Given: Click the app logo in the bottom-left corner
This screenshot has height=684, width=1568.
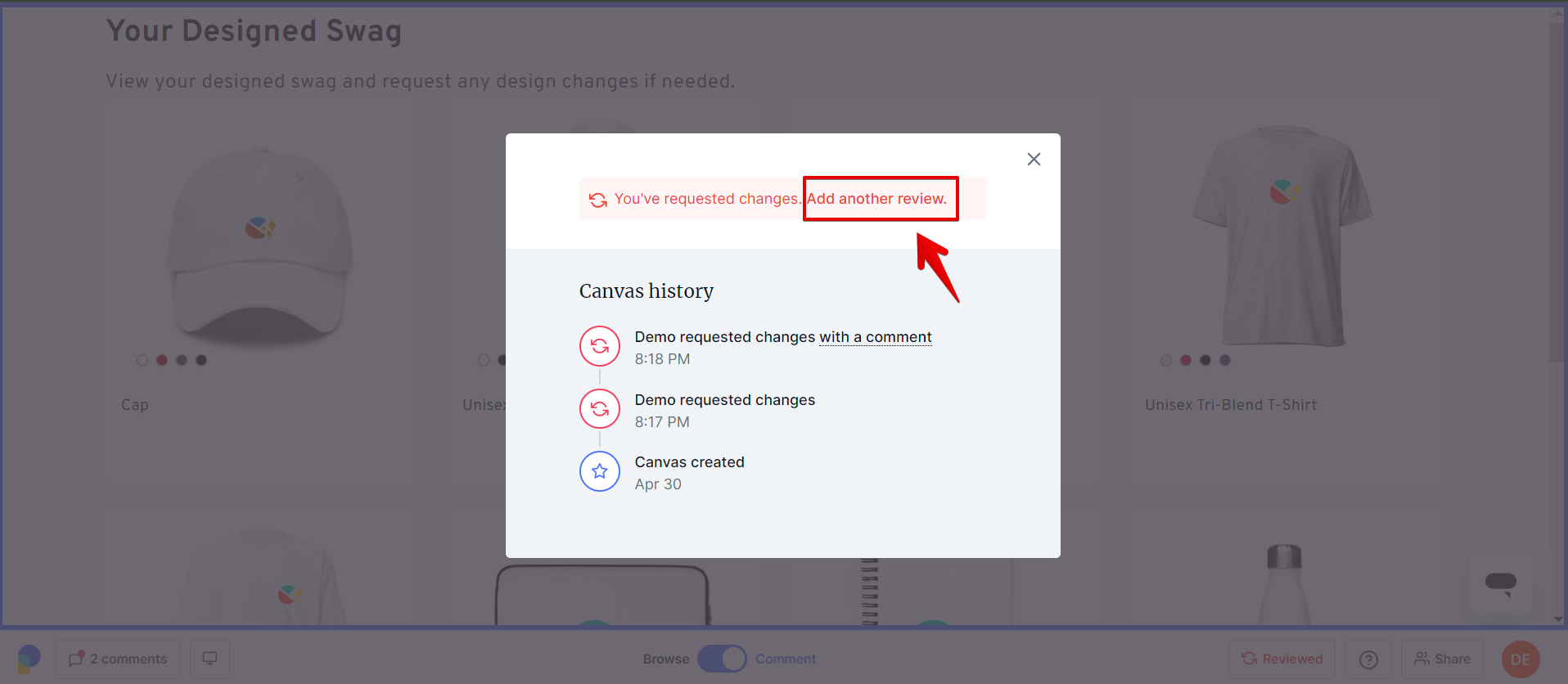Looking at the screenshot, I should (29, 659).
